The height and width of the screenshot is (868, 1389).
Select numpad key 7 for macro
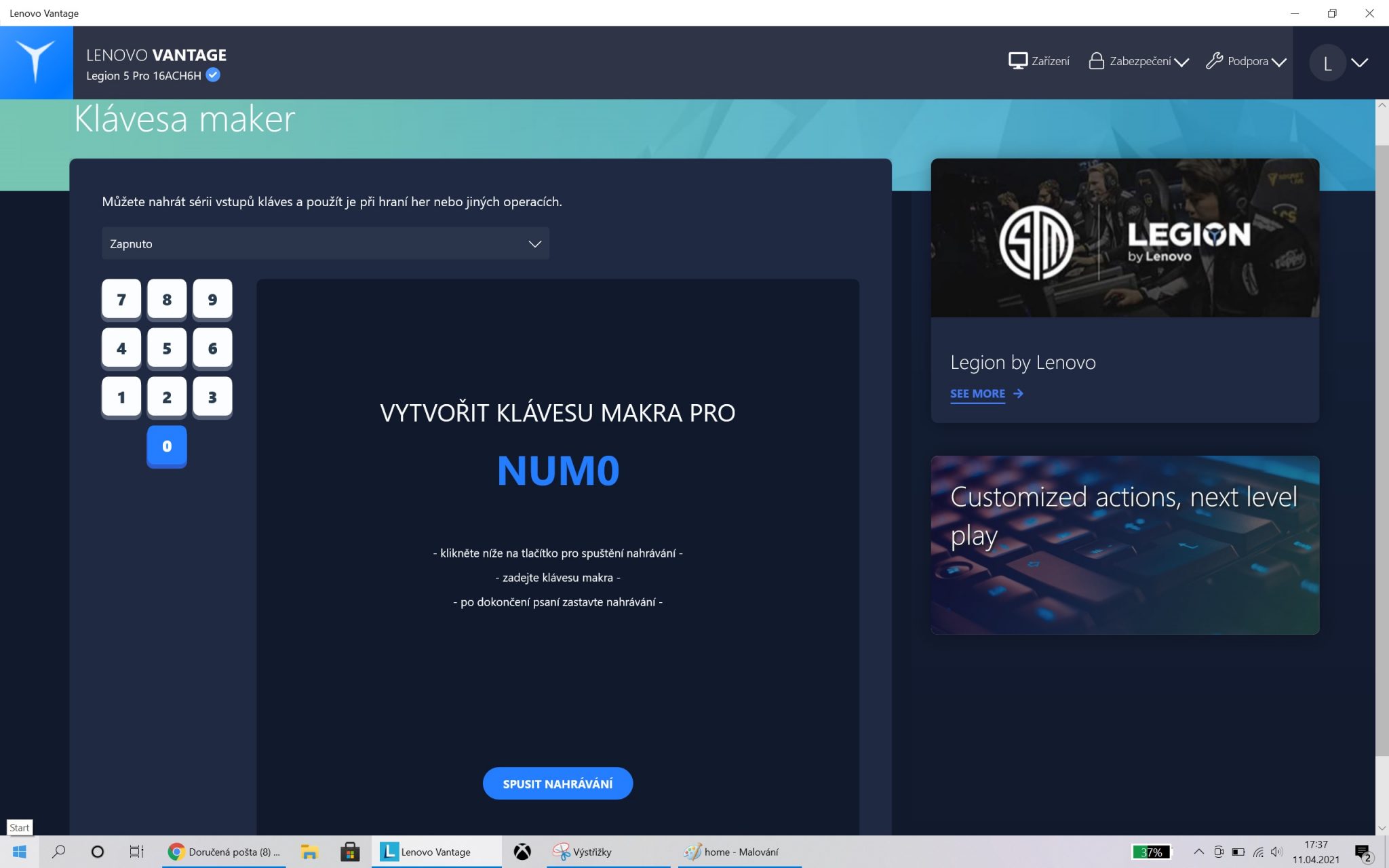click(x=121, y=299)
